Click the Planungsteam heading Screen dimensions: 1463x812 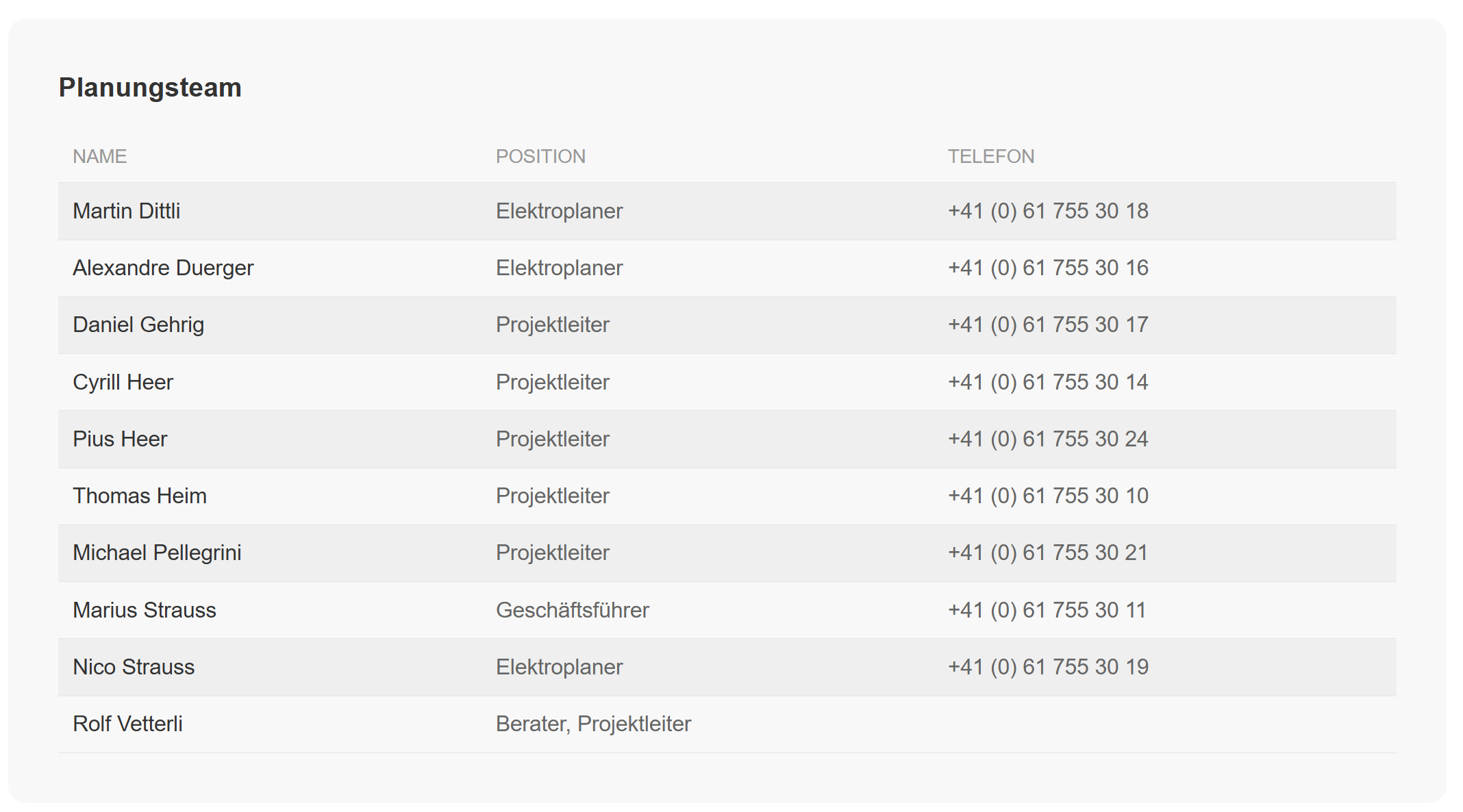point(150,88)
